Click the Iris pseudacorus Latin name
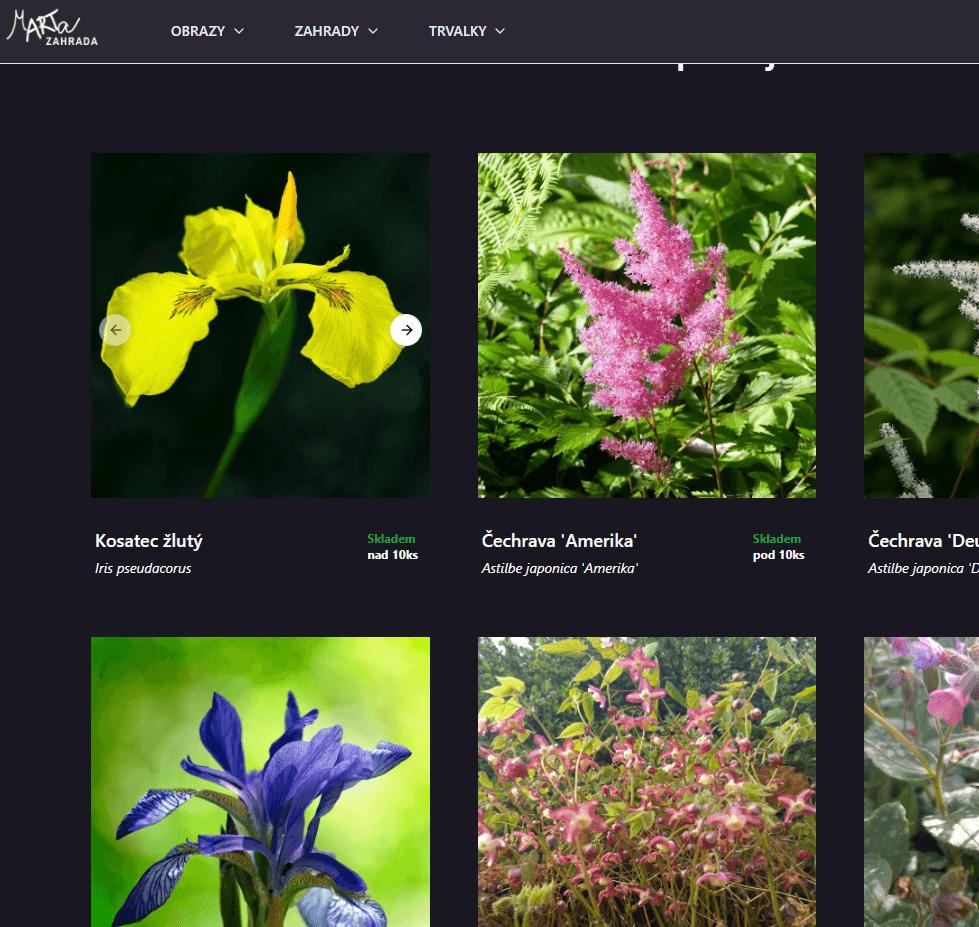 click(x=143, y=569)
